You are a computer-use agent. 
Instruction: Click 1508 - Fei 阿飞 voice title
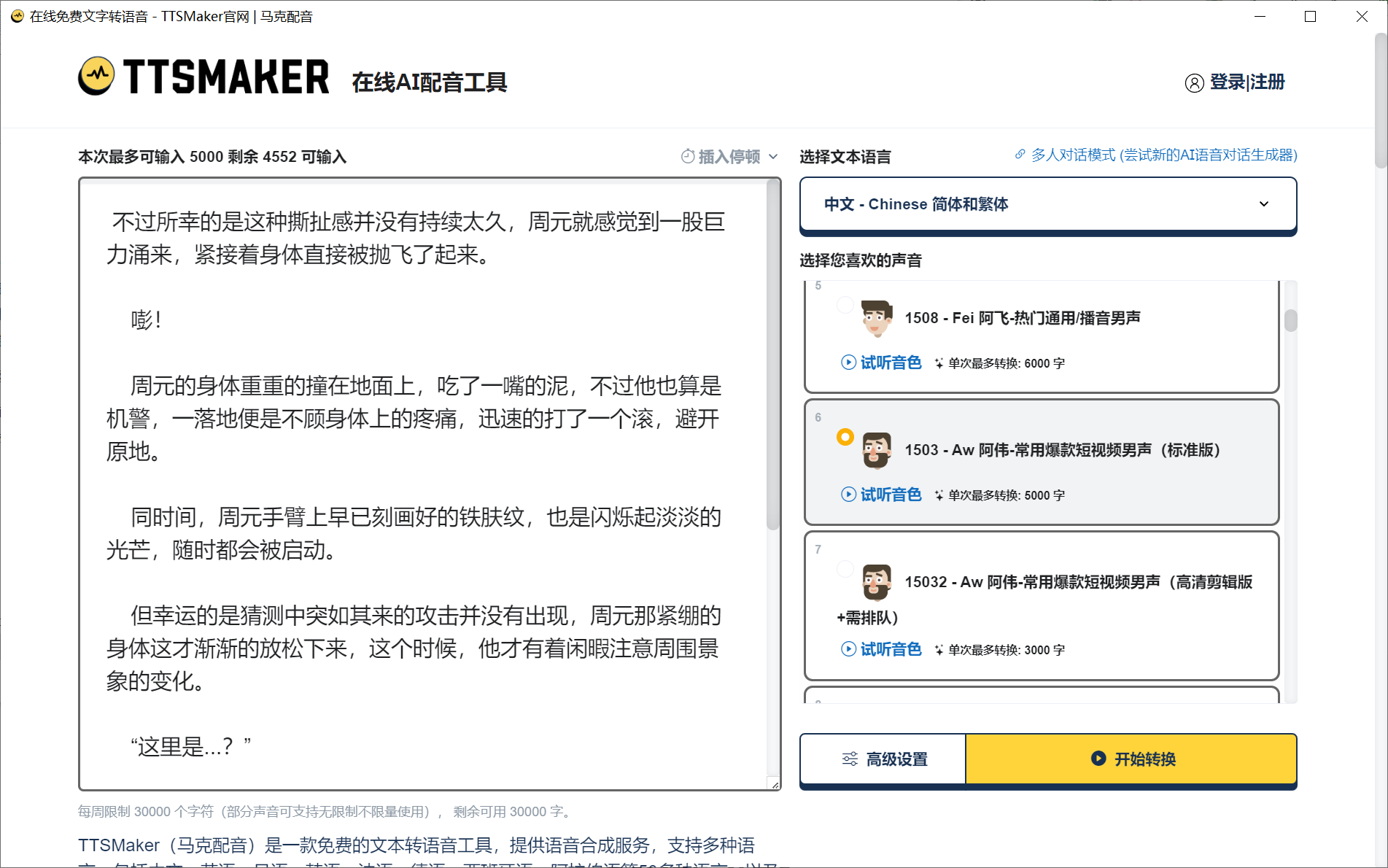(x=1023, y=318)
